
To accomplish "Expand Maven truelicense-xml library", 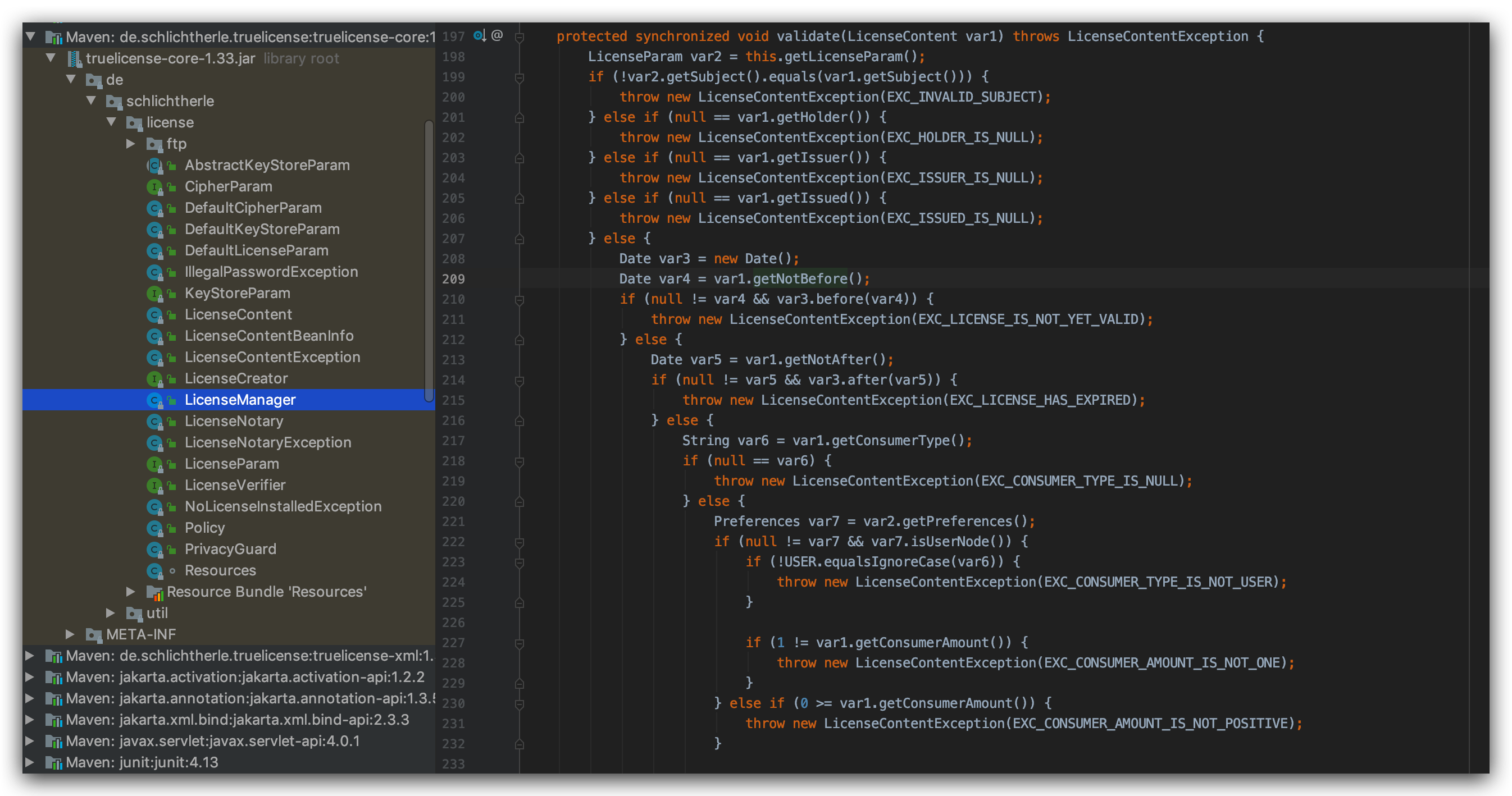I will [29, 655].
